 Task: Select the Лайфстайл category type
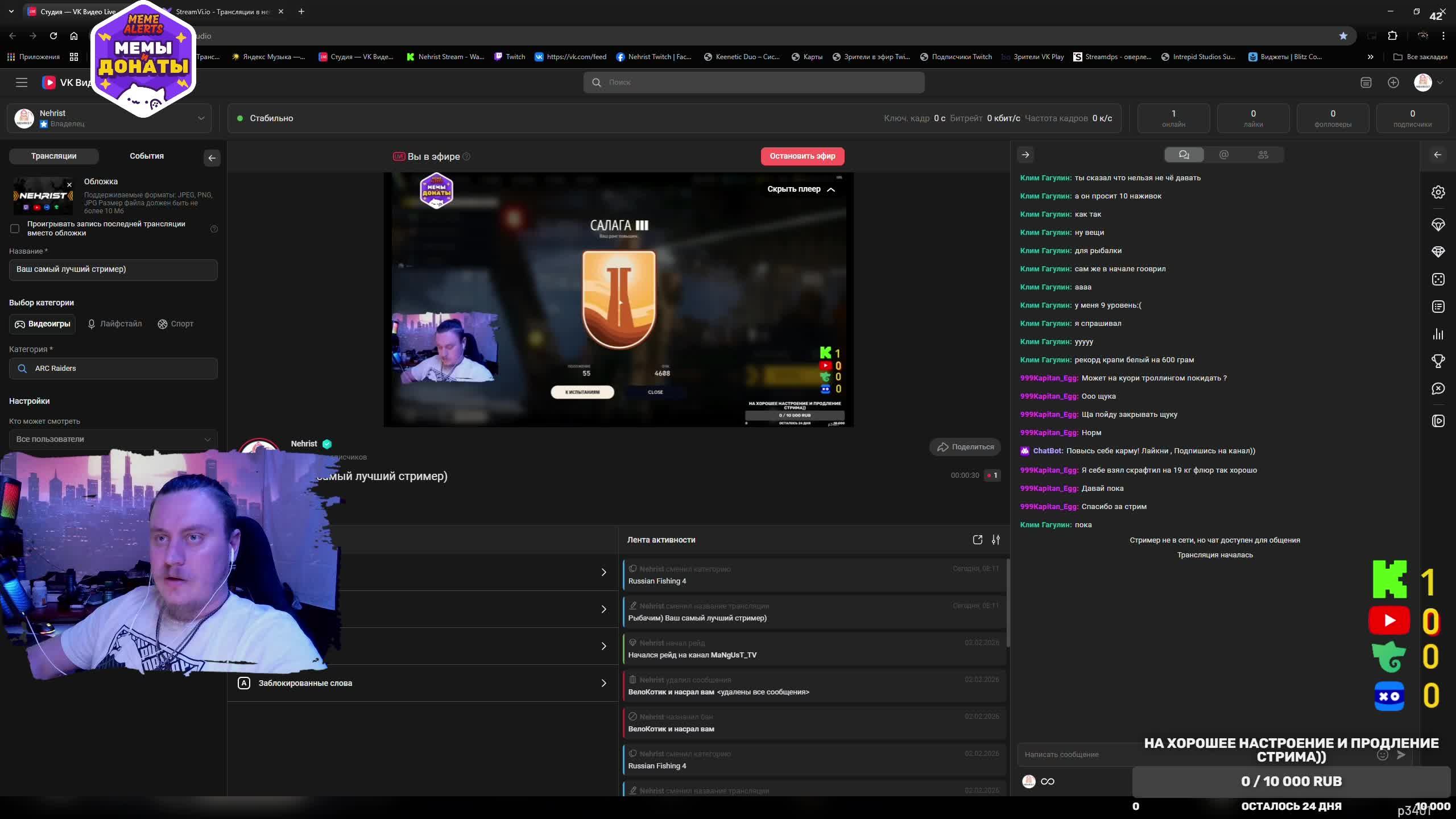(x=114, y=324)
